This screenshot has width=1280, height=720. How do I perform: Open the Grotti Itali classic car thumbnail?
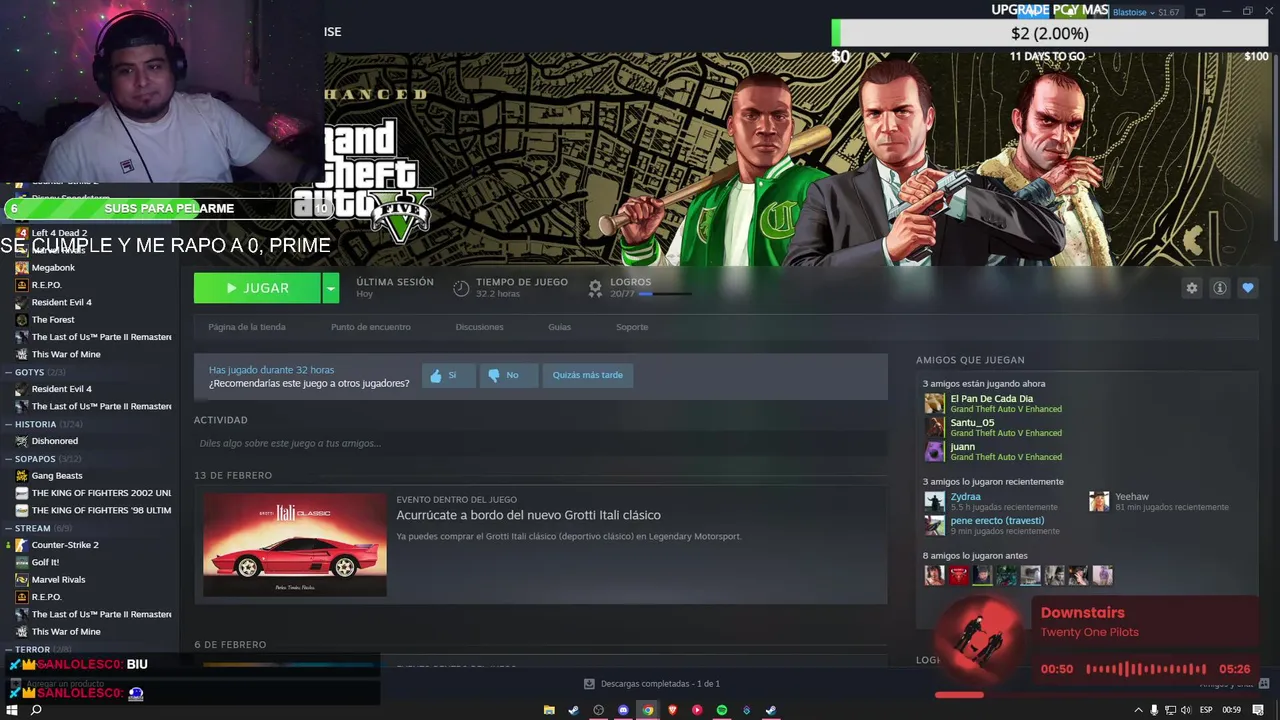294,544
